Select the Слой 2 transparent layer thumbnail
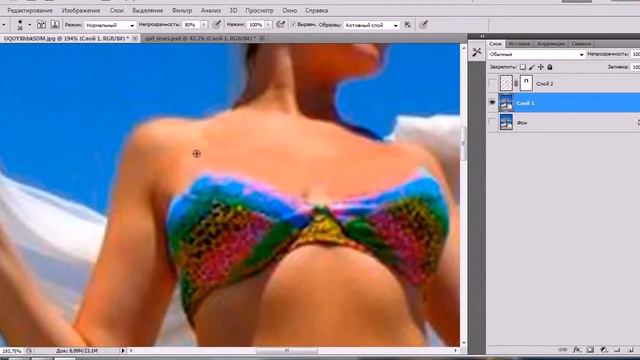The image size is (640, 360). click(506, 84)
